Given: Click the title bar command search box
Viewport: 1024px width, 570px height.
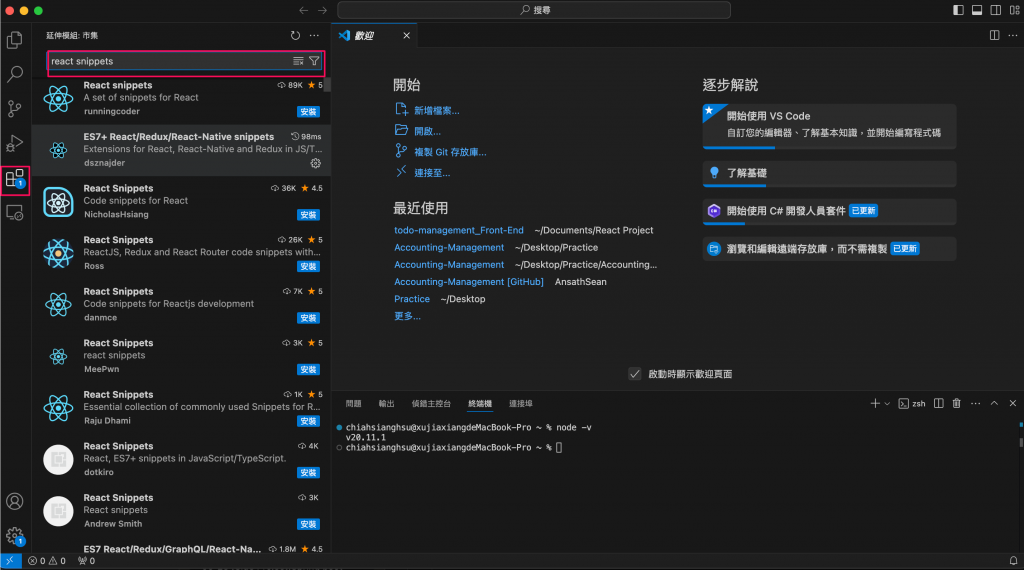Looking at the screenshot, I should pos(534,10).
